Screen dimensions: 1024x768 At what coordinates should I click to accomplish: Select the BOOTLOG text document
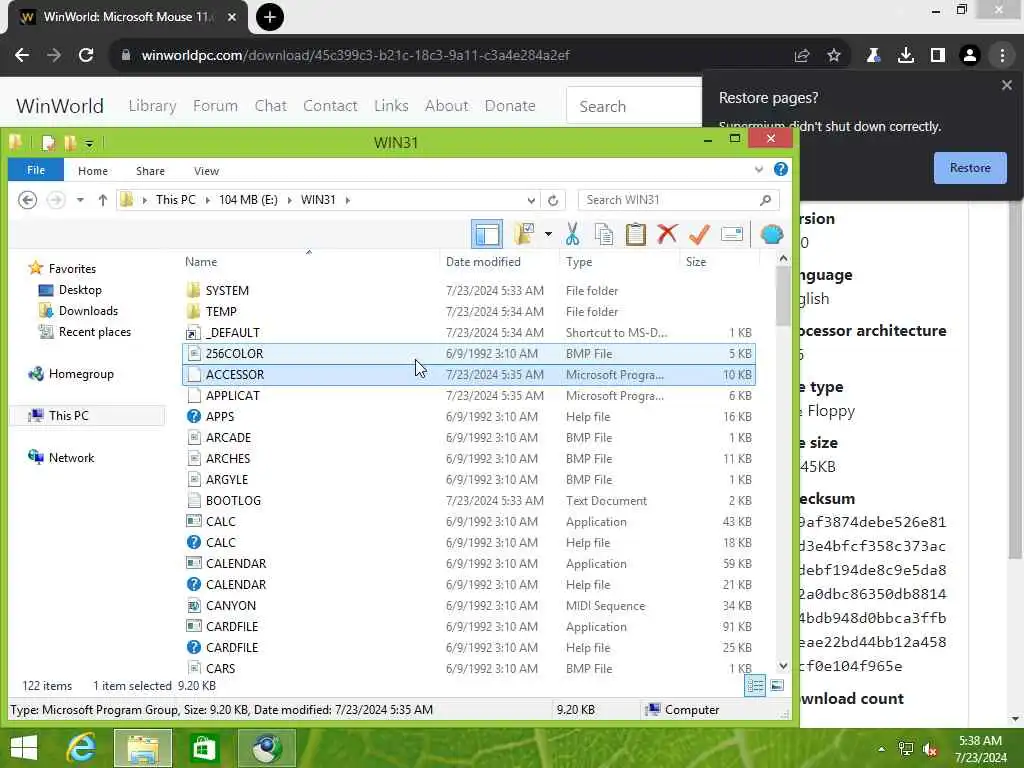point(469,500)
